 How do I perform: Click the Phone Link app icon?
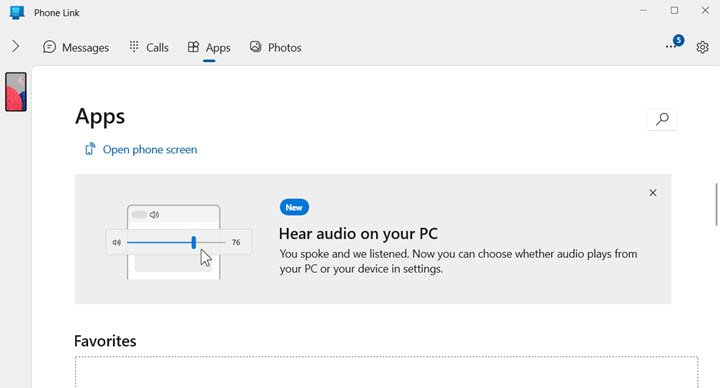point(17,12)
